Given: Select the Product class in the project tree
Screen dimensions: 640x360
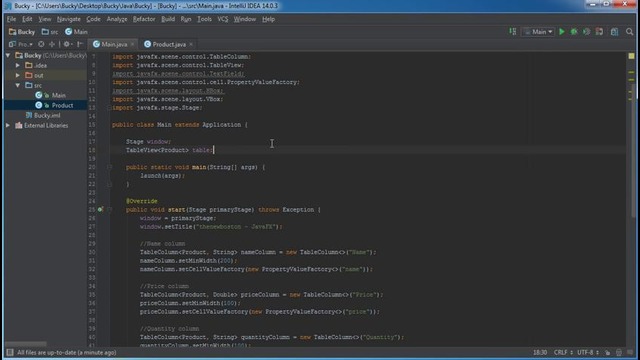Looking at the screenshot, I should (x=62, y=105).
